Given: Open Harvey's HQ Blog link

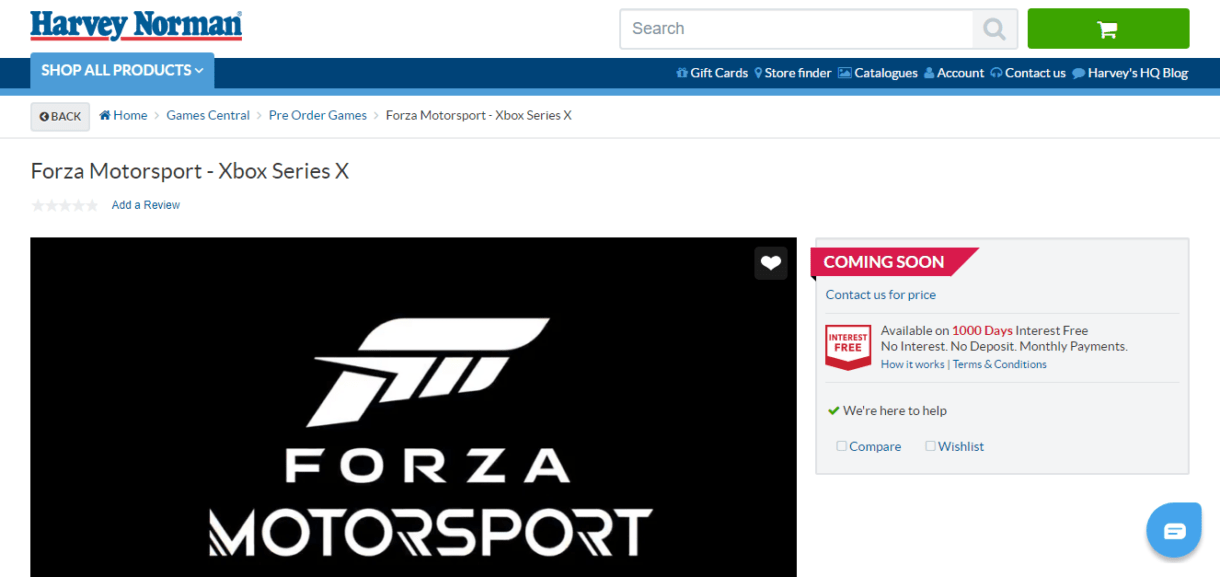Looking at the screenshot, I should coord(1130,73).
